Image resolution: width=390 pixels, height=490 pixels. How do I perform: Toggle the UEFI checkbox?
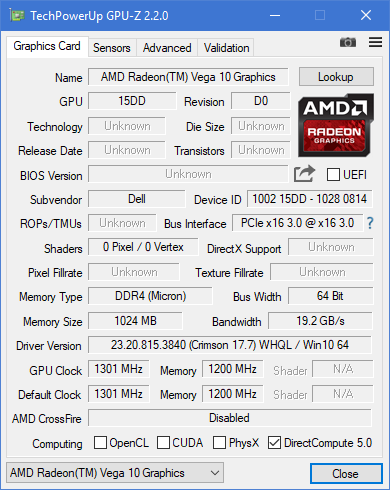click(x=333, y=174)
